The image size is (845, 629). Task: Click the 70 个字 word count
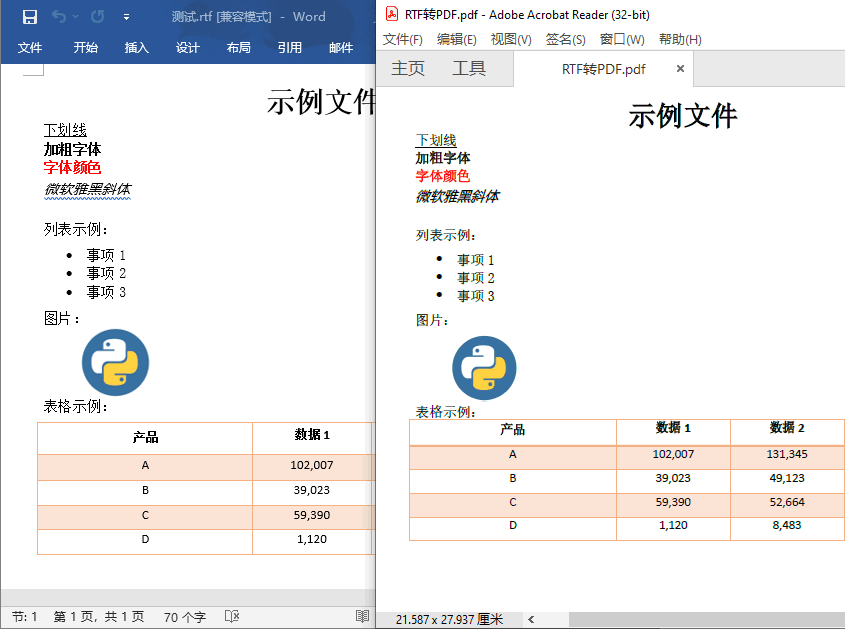tap(185, 617)
